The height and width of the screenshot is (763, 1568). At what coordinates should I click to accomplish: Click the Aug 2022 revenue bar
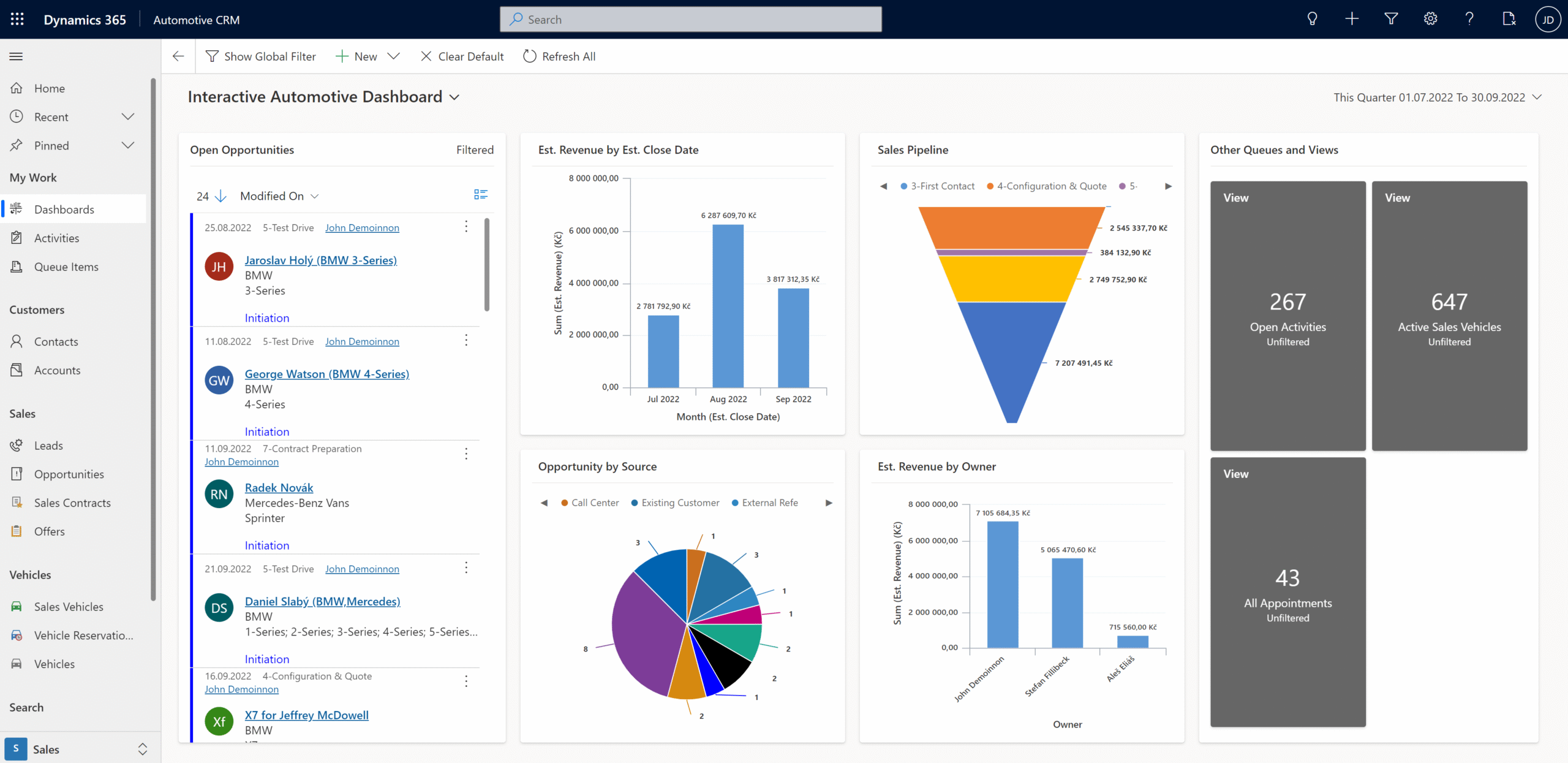728,305
